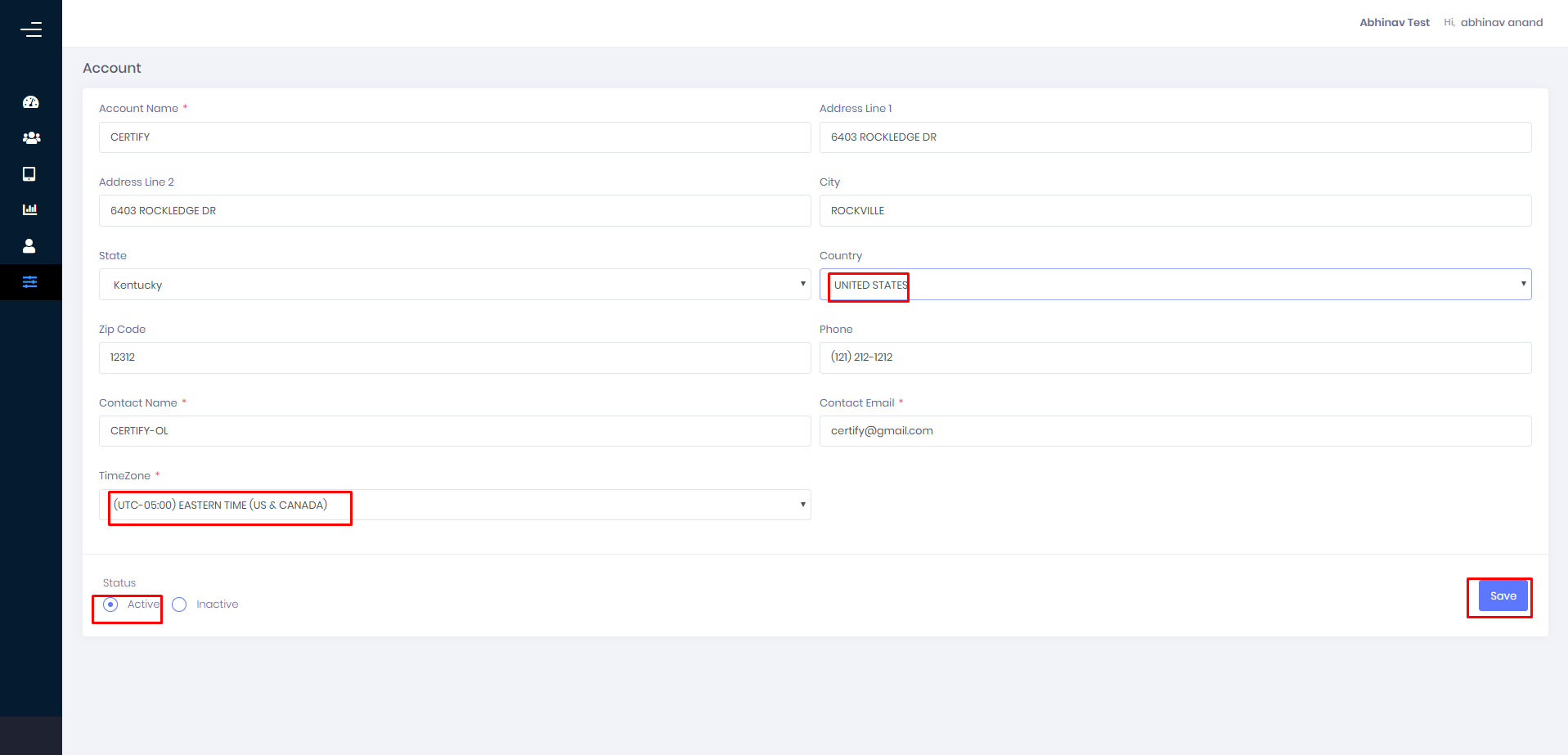Select the Active status radio button
This screenshot has height=755, width=1568.
coord(110,604)
